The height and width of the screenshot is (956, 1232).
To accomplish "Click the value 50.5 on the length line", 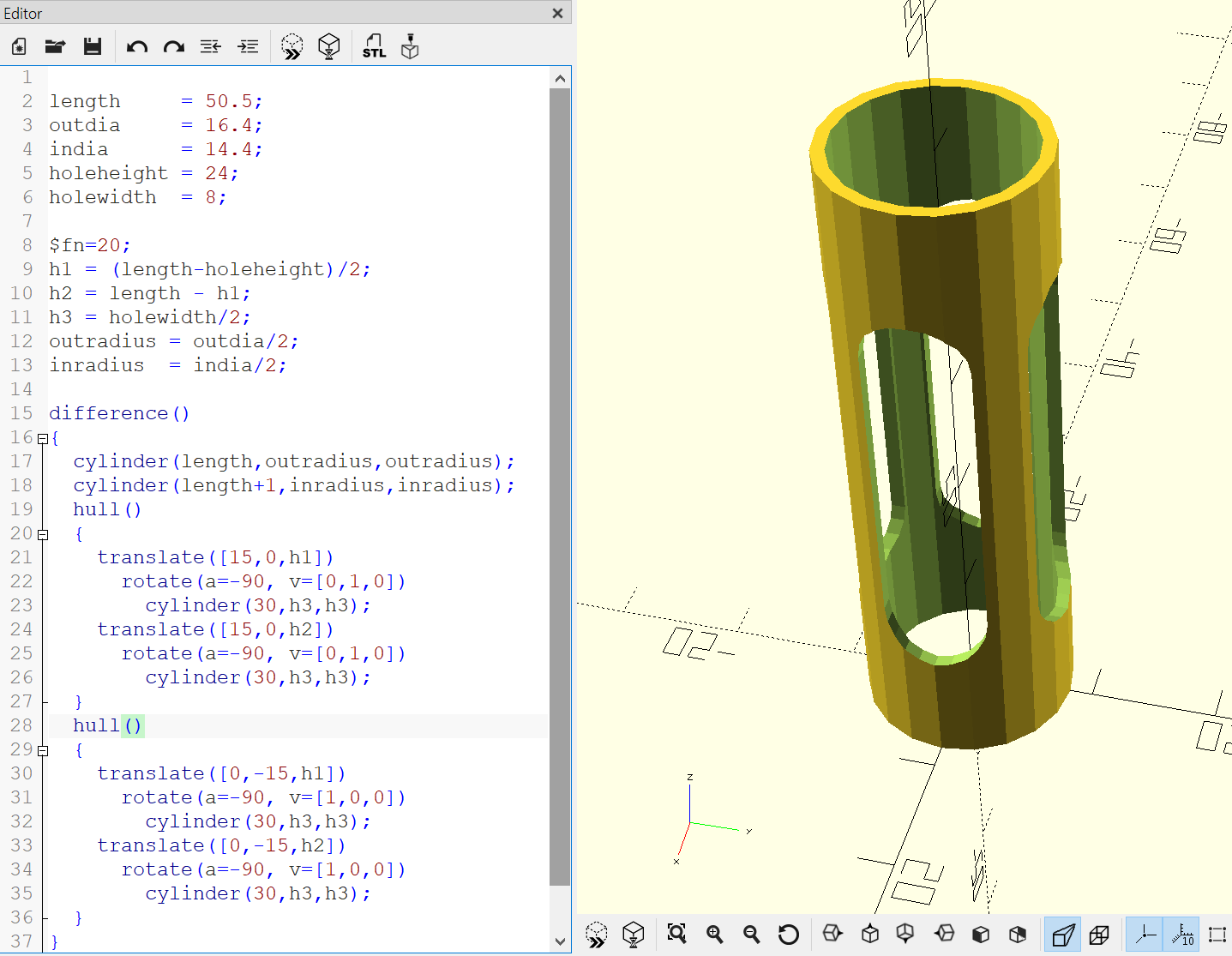I will coord(228,101).
